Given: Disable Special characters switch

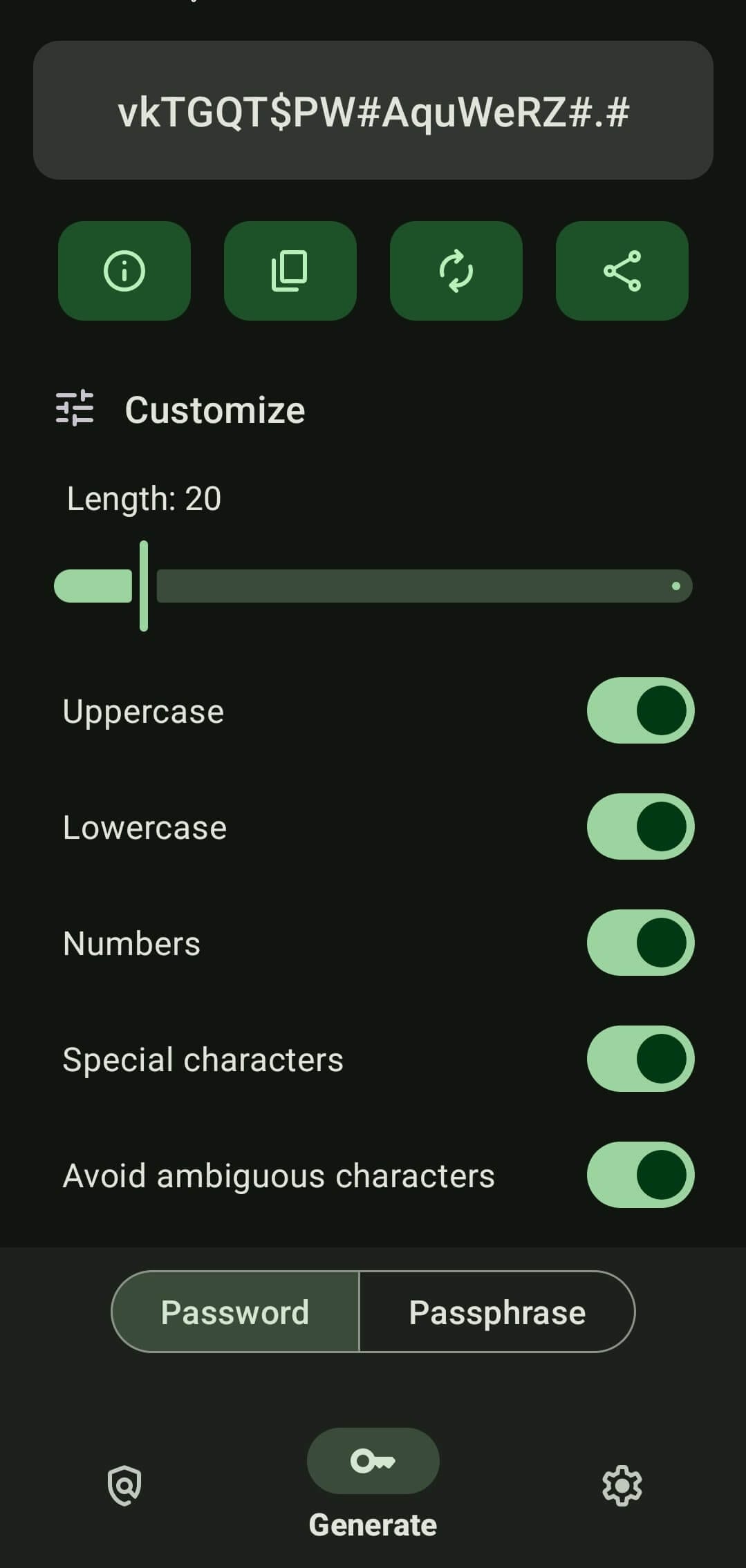Looking at the screenshot, I should [640, 1059].
